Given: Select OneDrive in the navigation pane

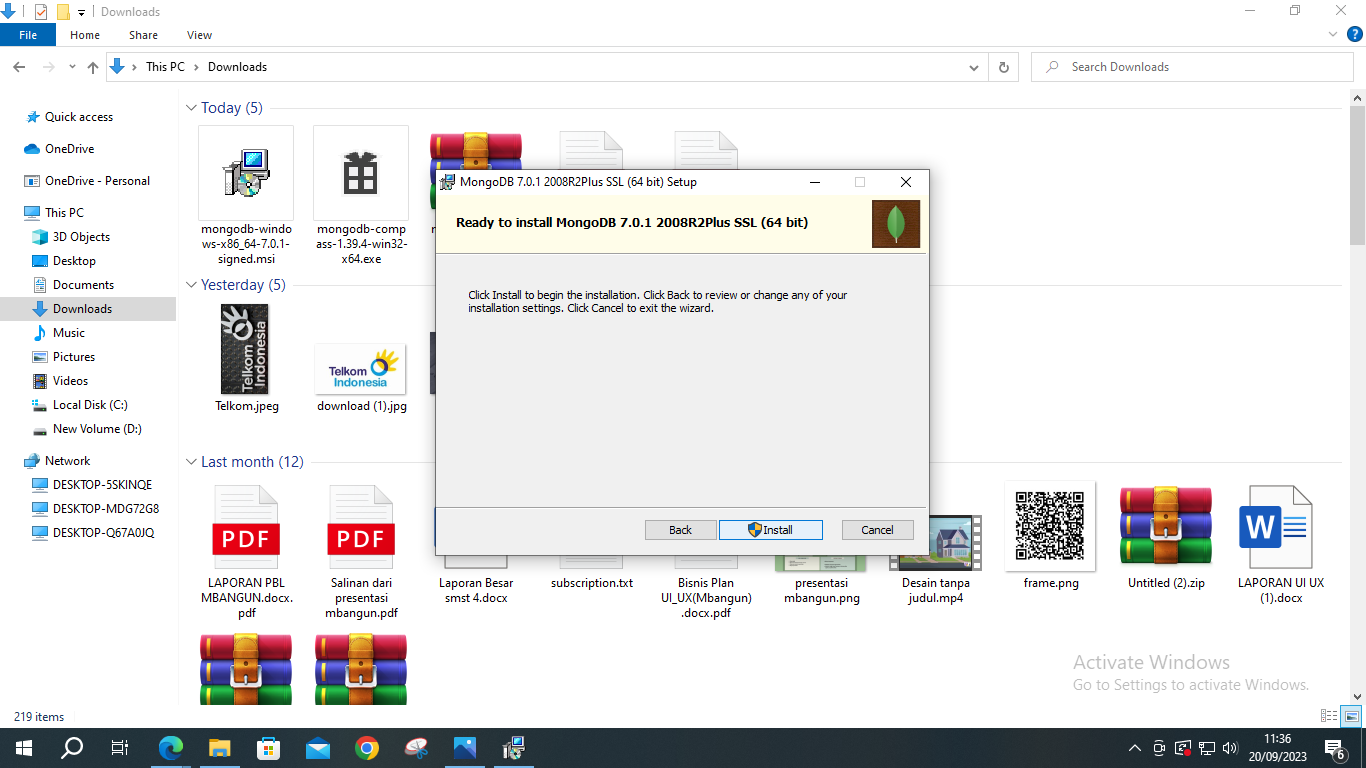Looking at the screenshot, I should [70, 149].
